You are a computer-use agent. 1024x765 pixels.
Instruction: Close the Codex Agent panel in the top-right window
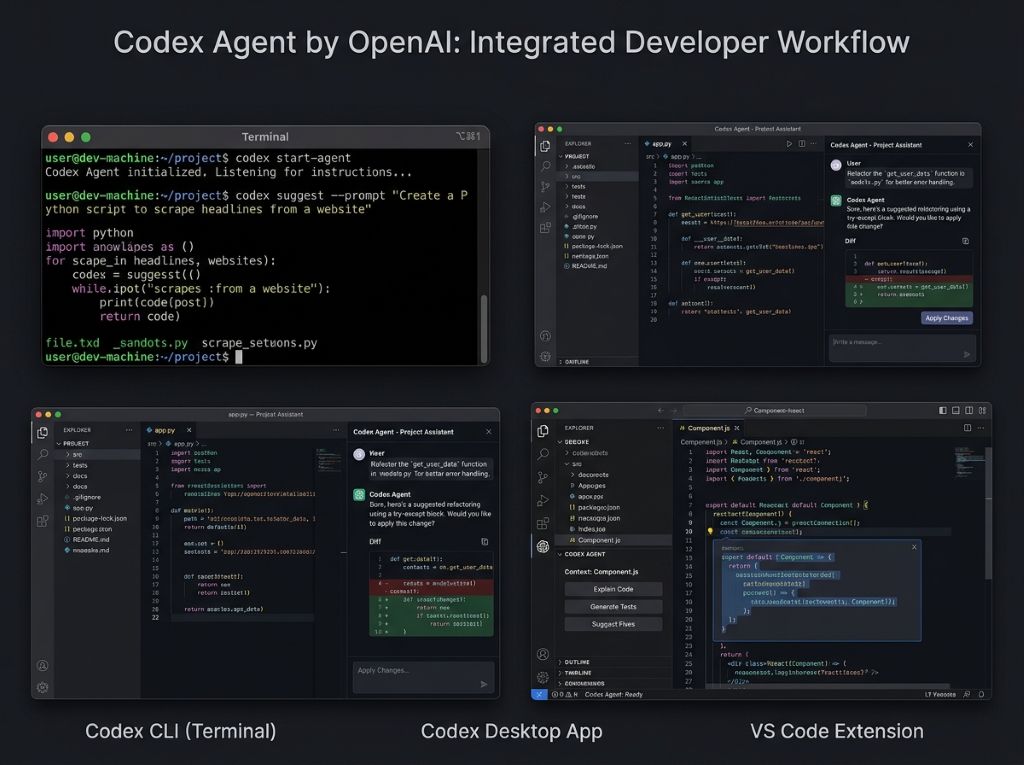click(970, 144)
